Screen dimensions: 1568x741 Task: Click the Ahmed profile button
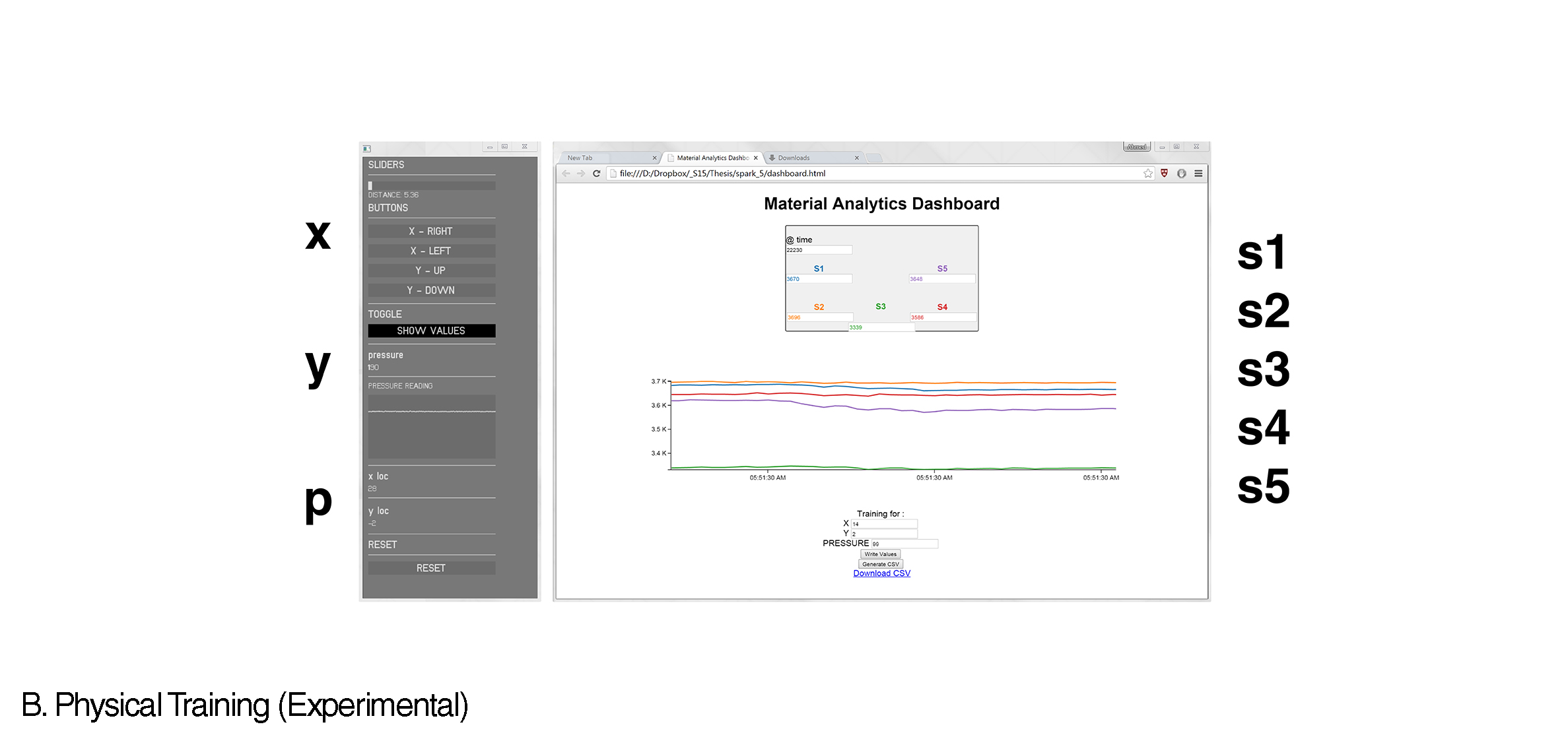click(x=1136, y=146)
